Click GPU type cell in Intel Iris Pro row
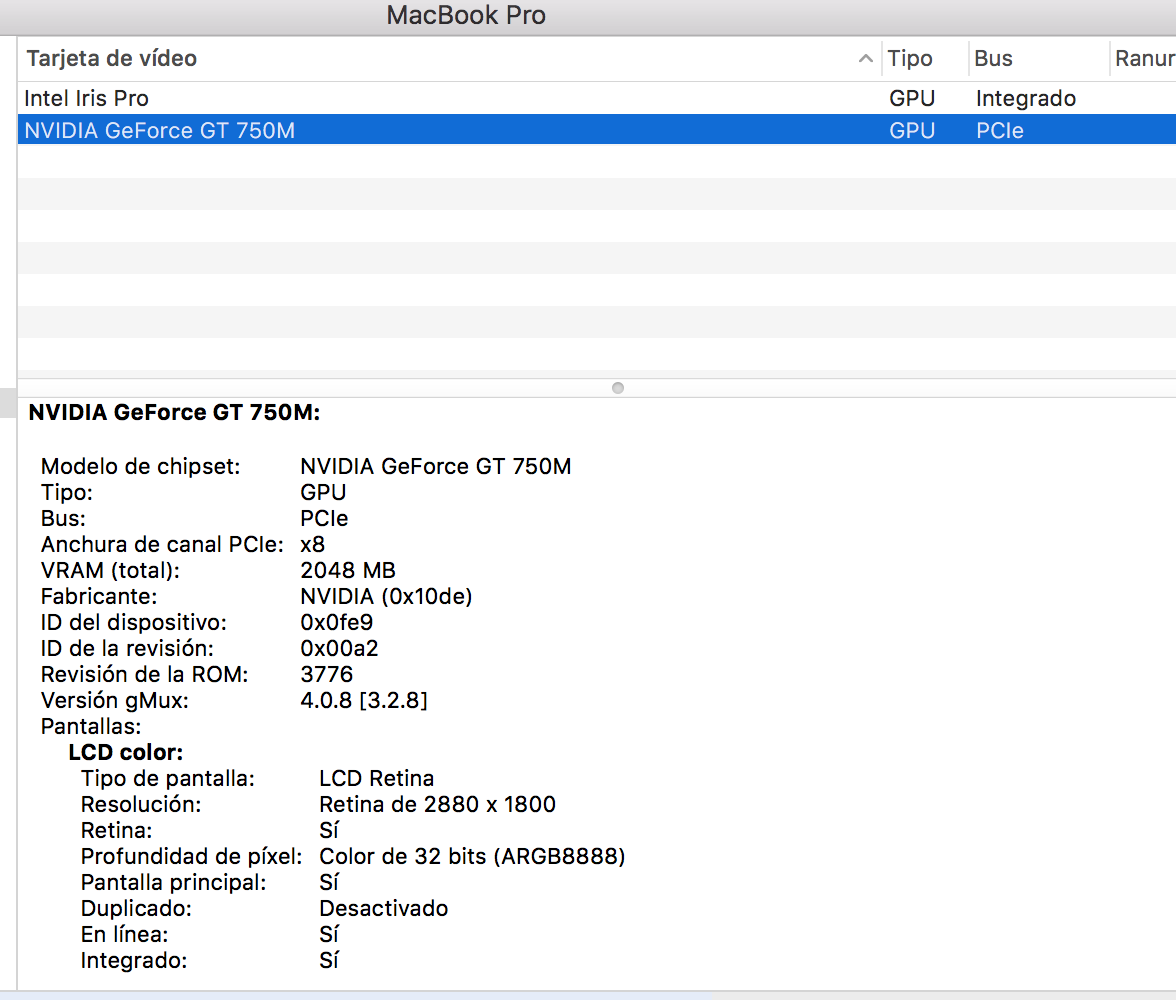Image resolution: width=1176 pixels, height=1000 pixels. 912,98
